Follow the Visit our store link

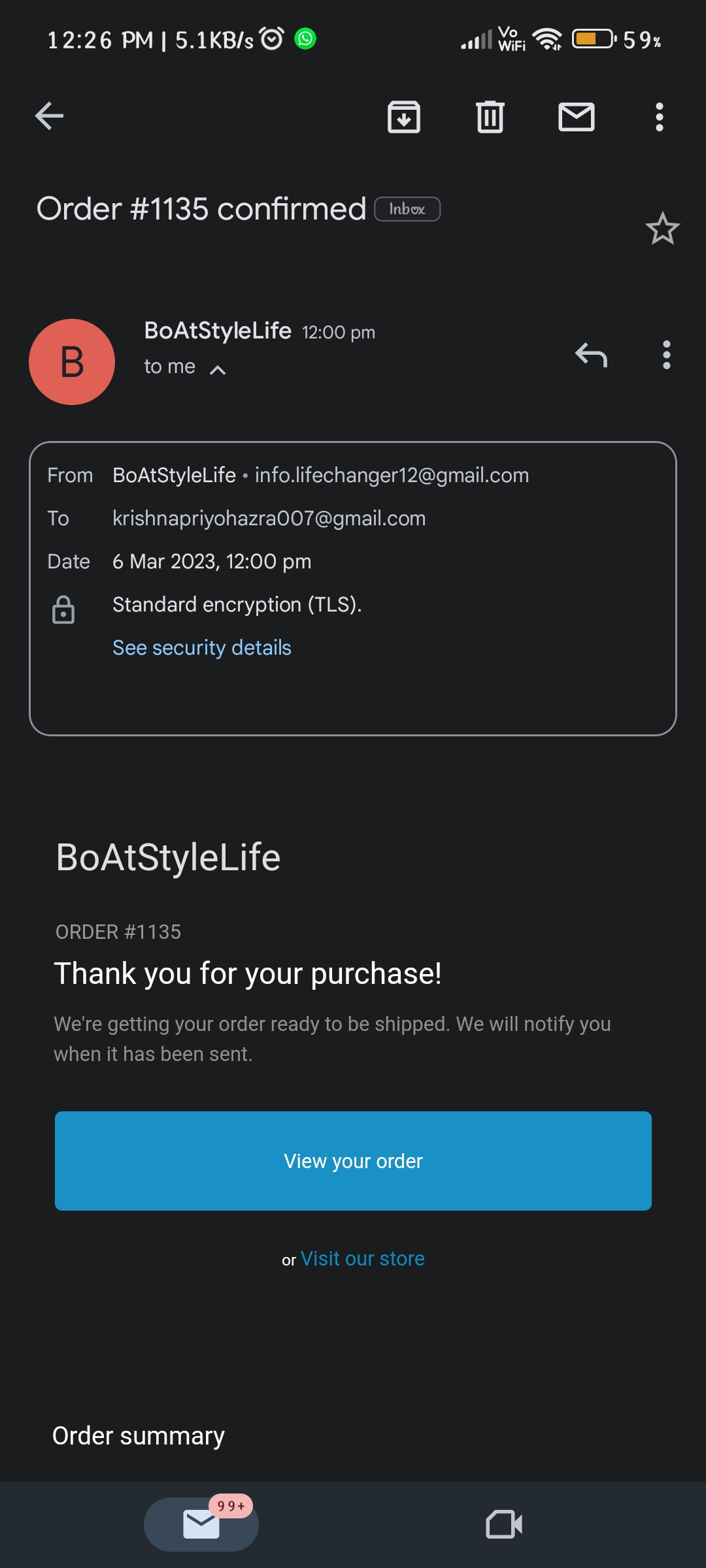click(x=362, y=1258)
